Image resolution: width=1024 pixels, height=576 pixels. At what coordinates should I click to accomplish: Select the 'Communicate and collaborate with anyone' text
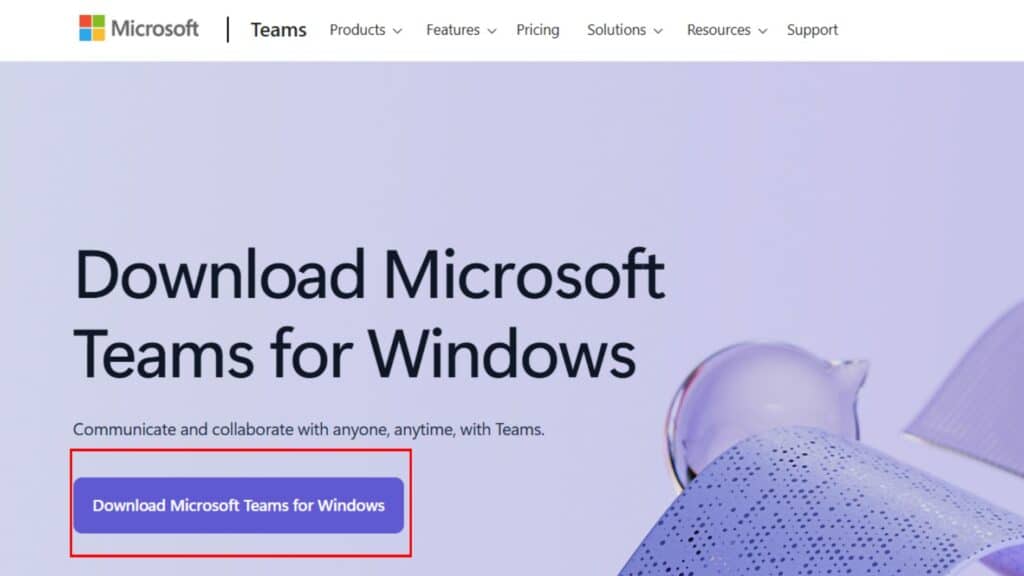pos(308,429)
